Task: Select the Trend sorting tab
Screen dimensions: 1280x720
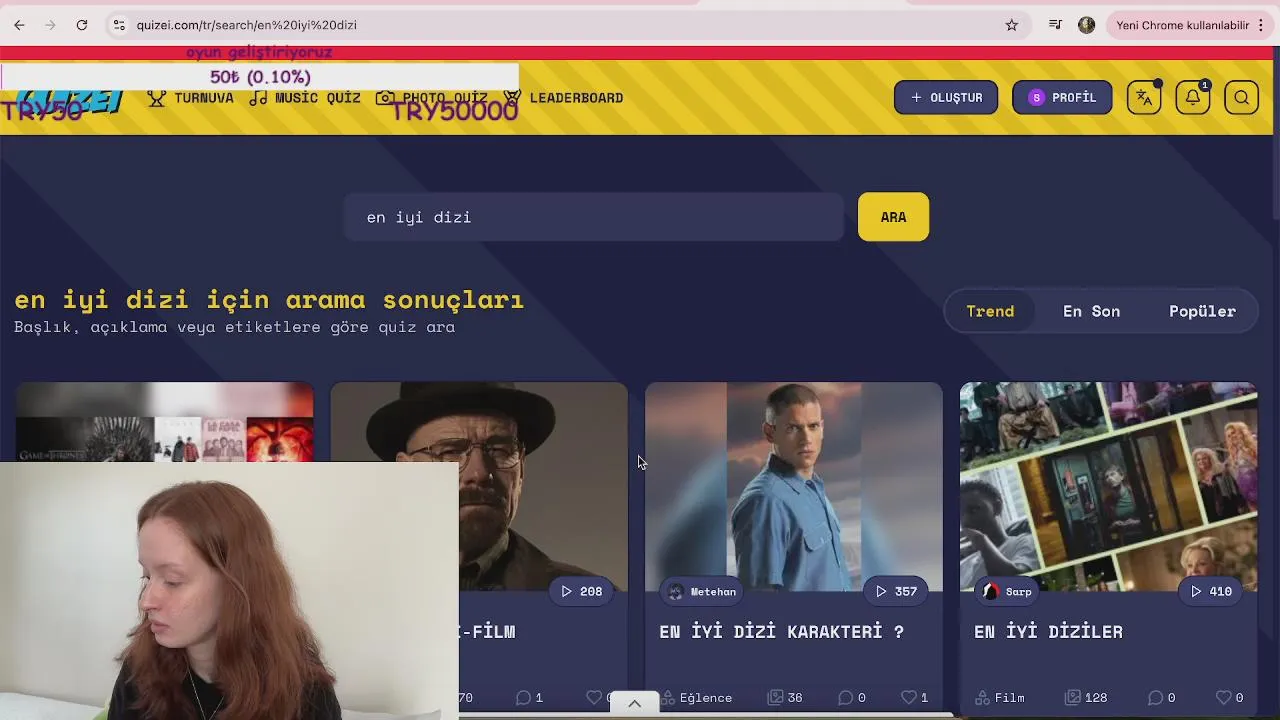Action: (x=990, y=311)
